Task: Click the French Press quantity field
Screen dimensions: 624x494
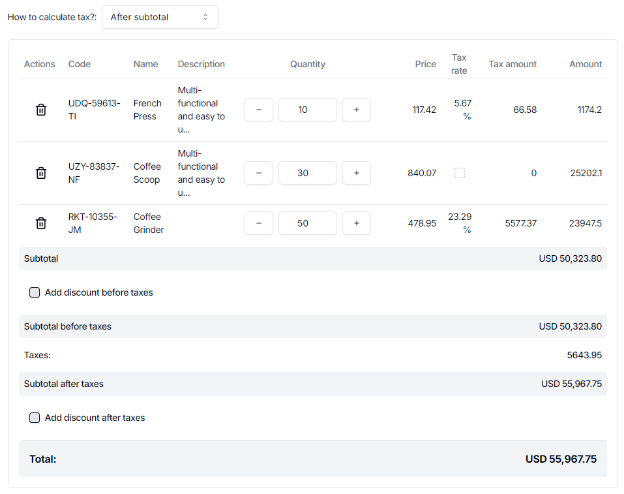Action: click(307, 110)
